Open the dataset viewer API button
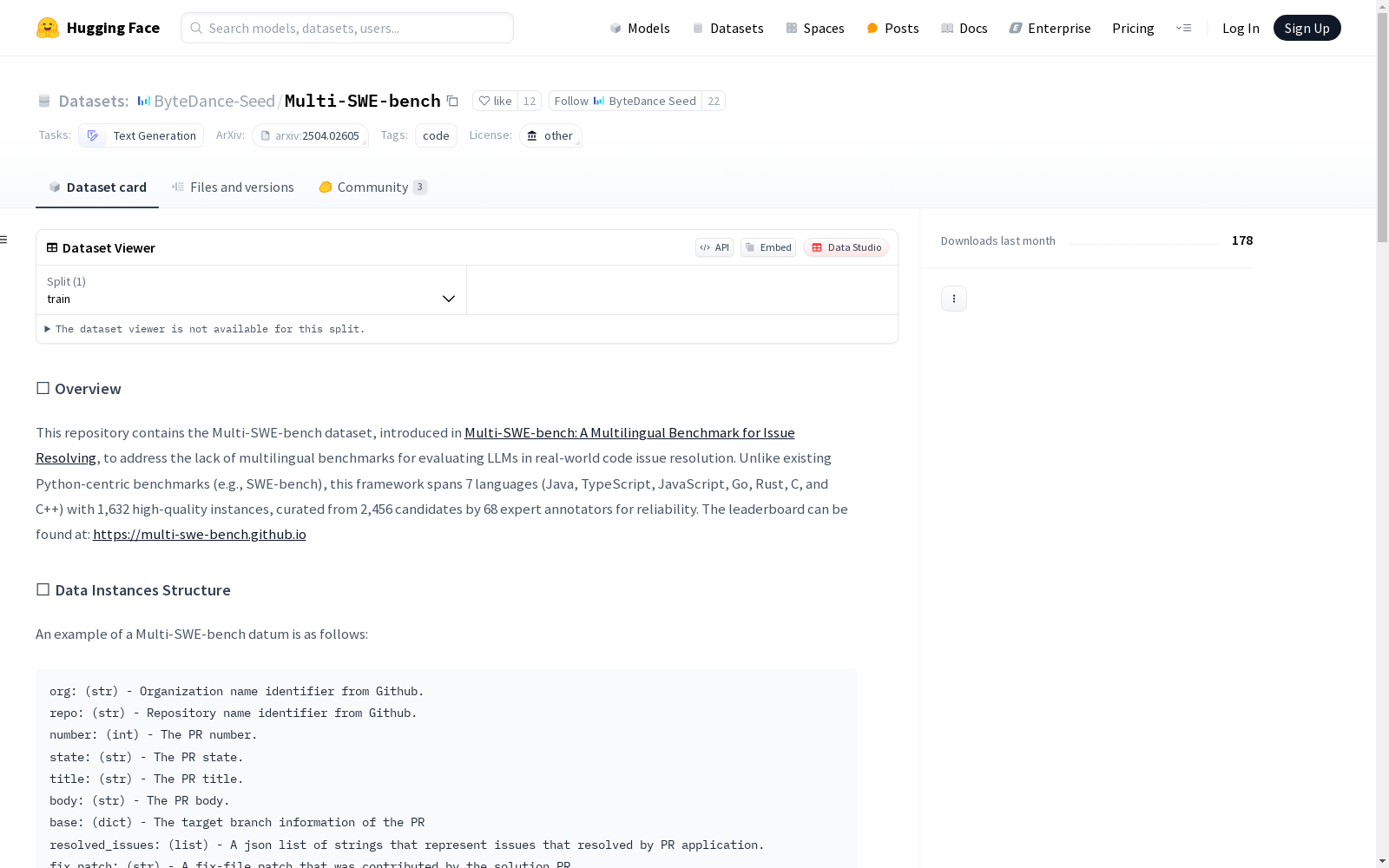Screen dimensions: 1389x868 coord(714,247)
